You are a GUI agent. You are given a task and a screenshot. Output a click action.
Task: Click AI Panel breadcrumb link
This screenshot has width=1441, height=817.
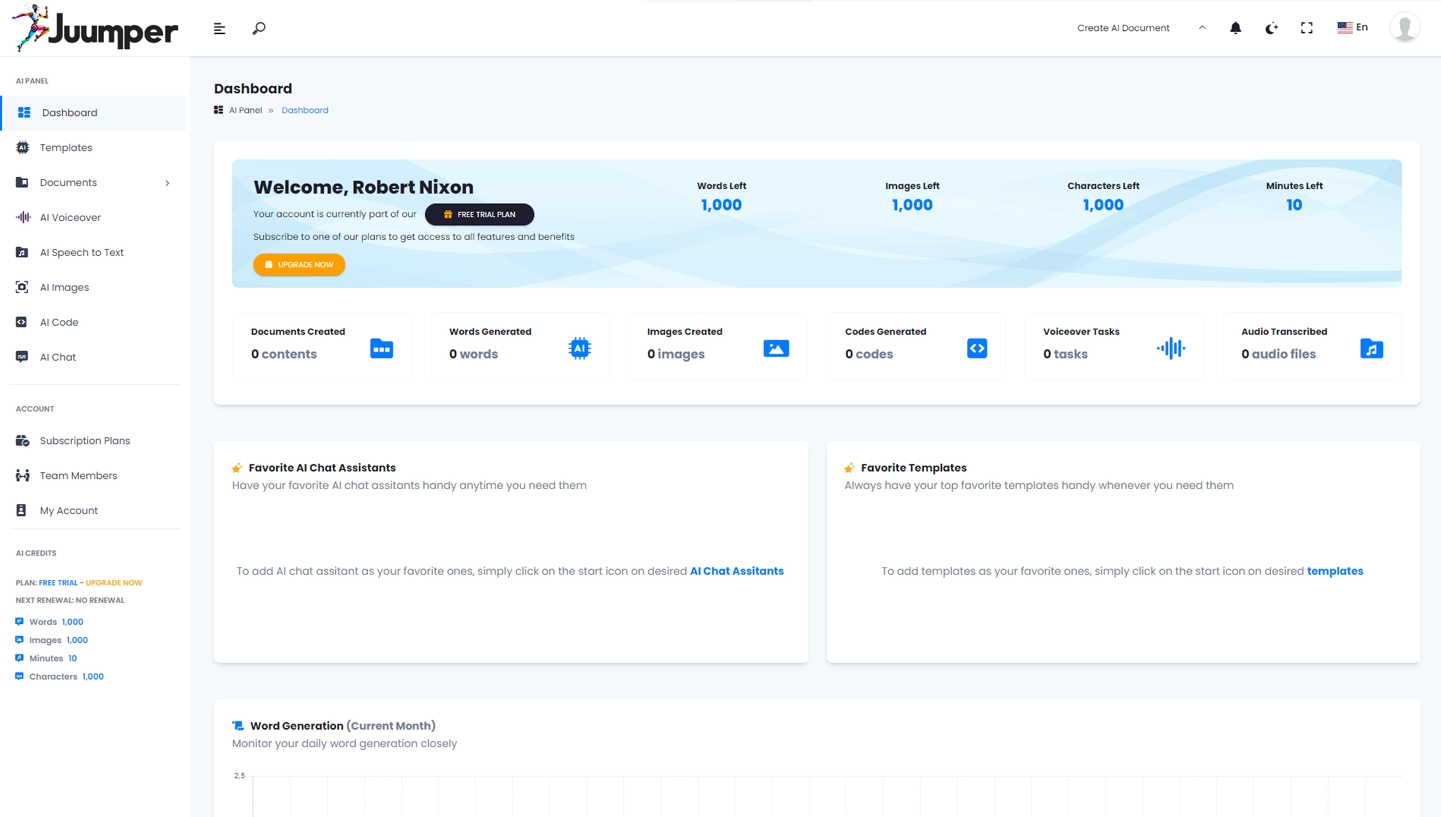pyautogui.click(x=245, y=111)
